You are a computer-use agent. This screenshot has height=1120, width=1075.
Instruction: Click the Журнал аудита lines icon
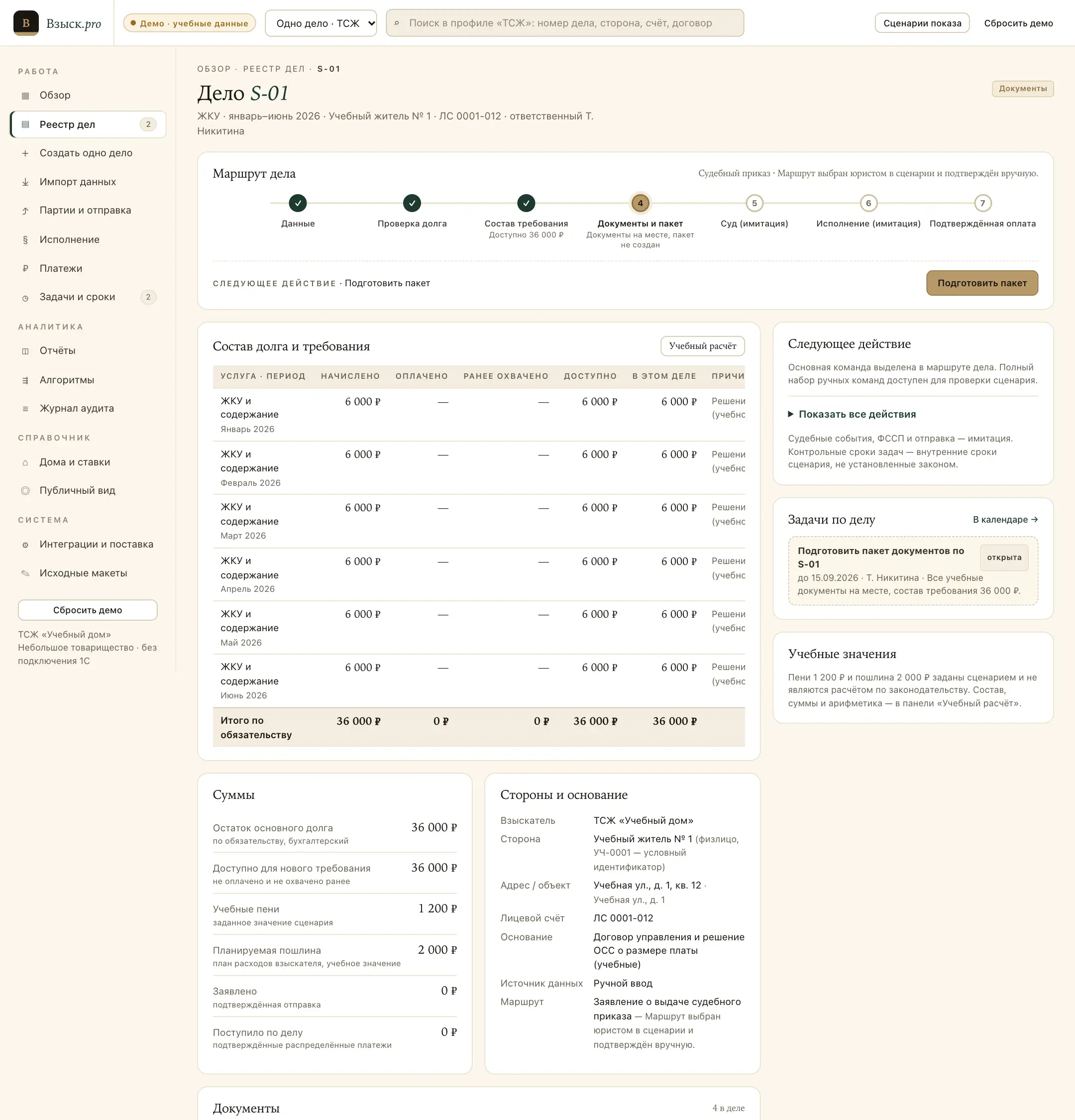tap(25, 409)
